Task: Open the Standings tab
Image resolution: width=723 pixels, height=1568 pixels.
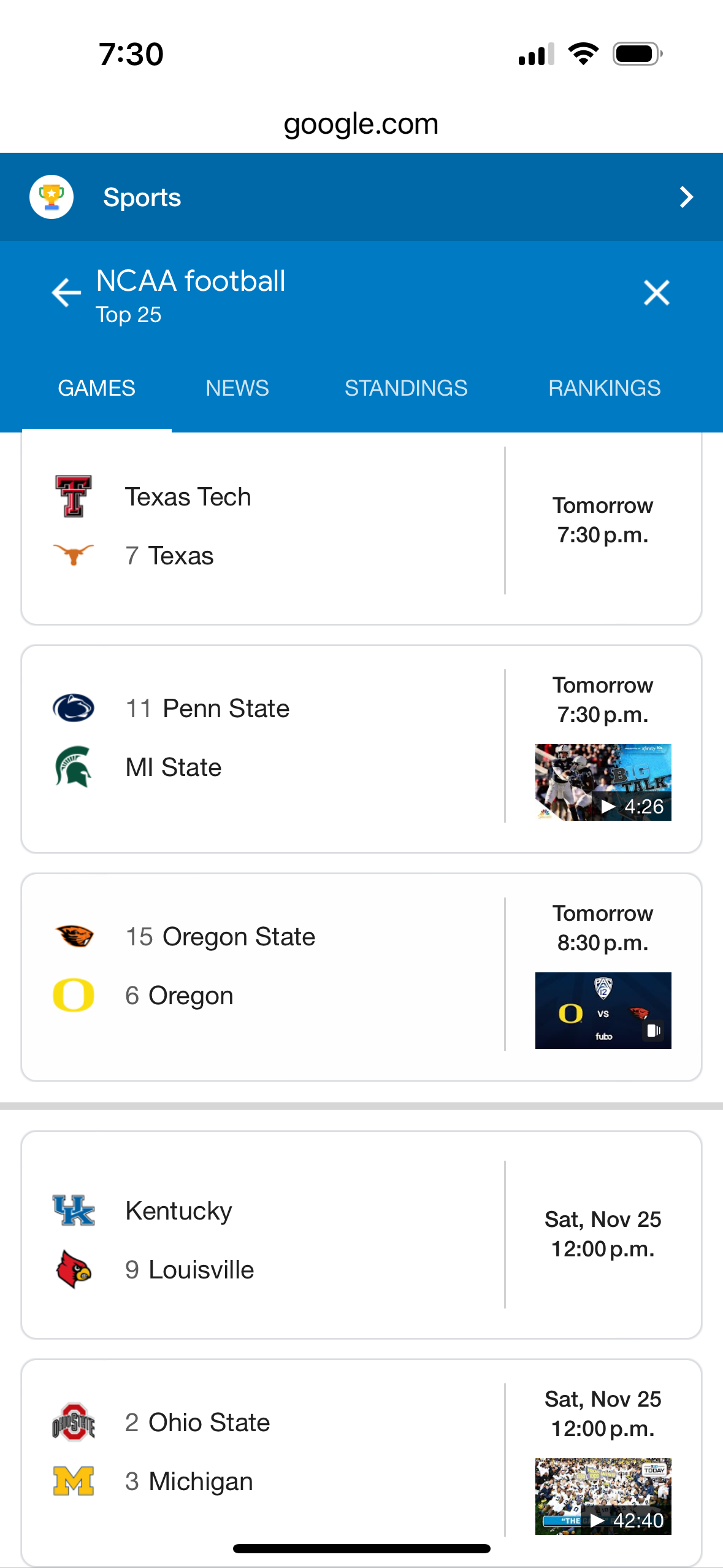Action: click(x=406, y=388)
